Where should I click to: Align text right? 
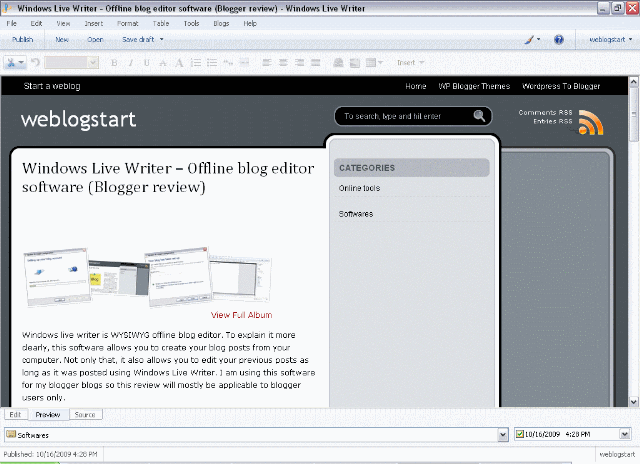[x=299, y=63]
